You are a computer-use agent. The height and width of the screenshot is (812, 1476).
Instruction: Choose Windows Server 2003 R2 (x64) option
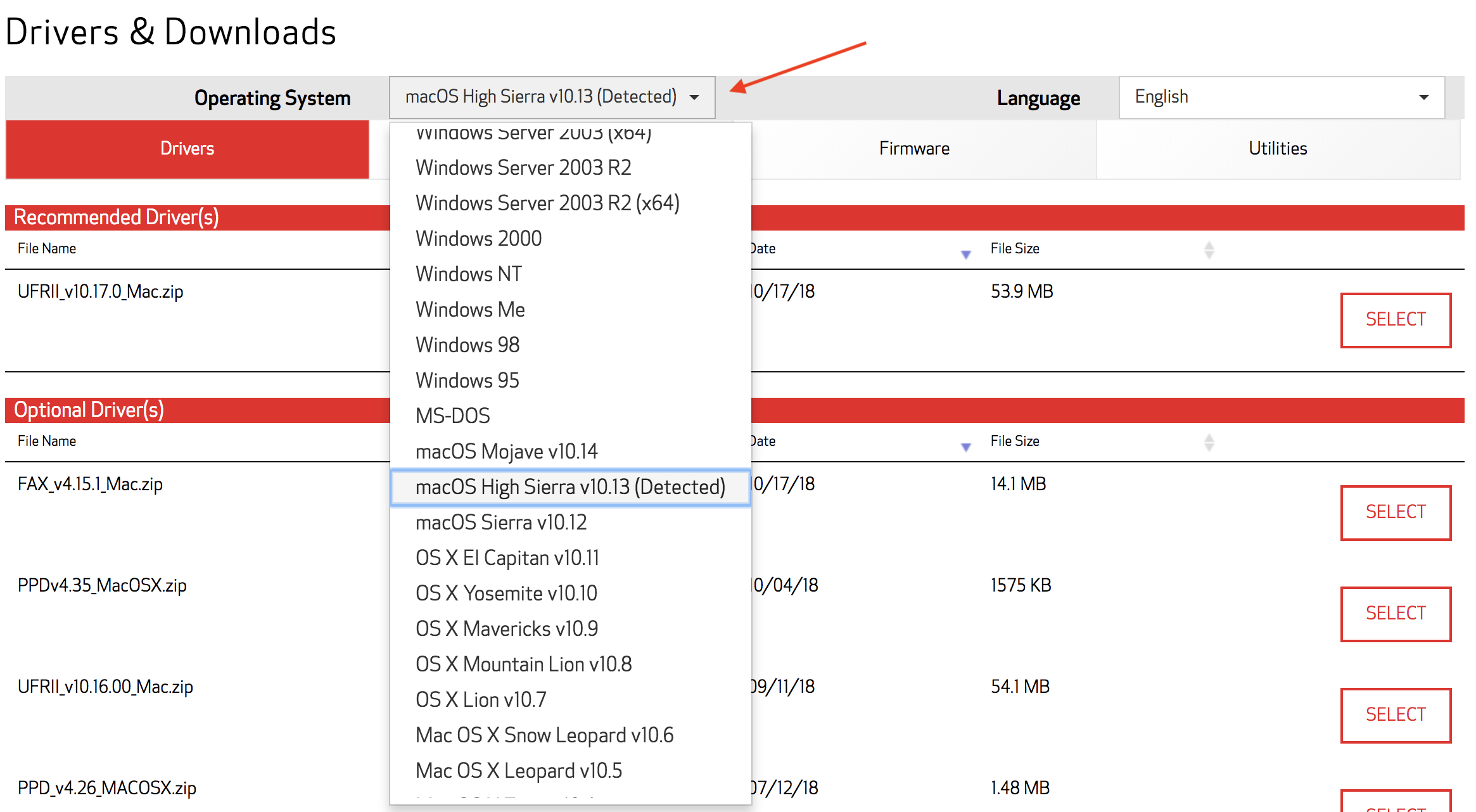[570, 203]
